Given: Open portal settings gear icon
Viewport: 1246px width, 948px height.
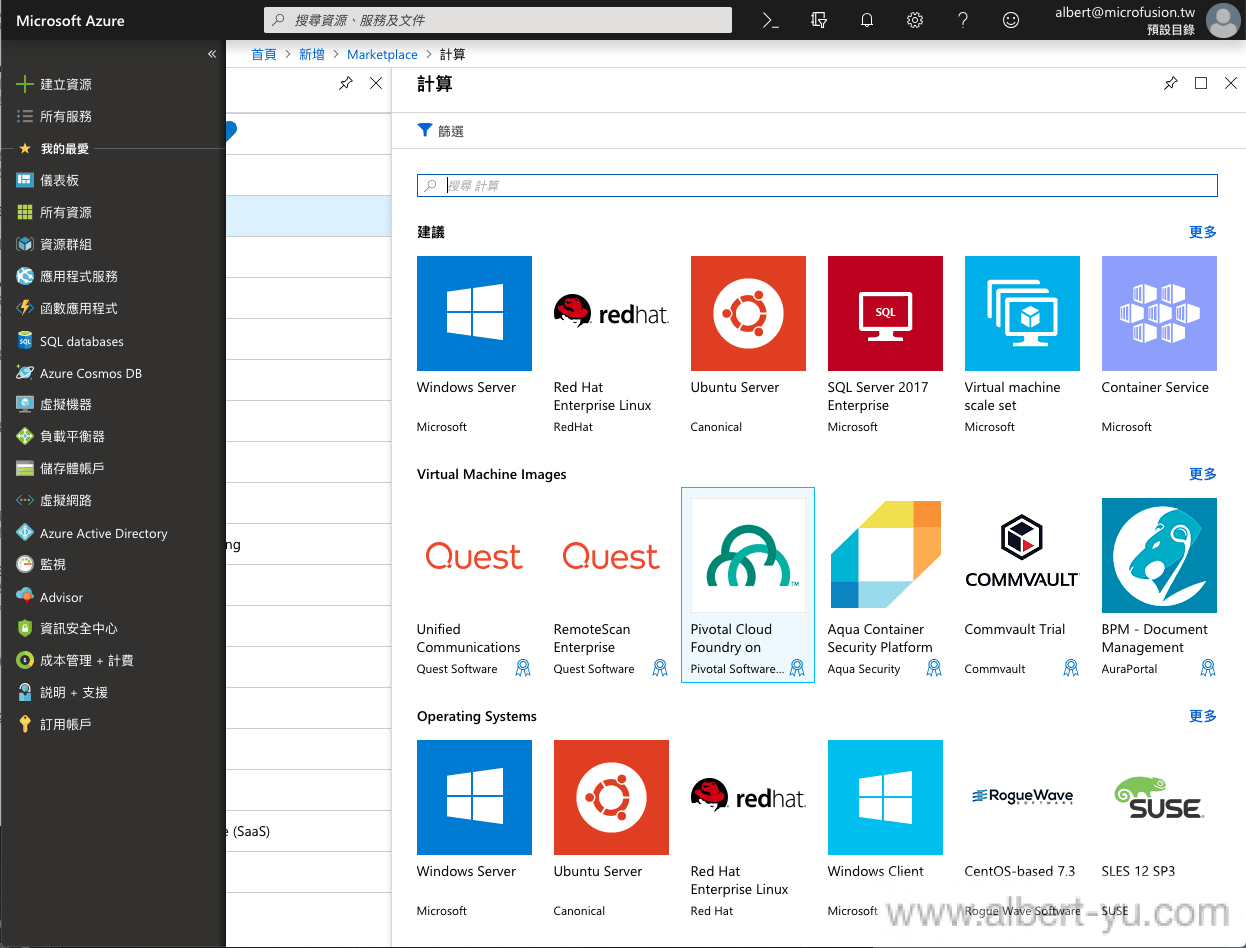Looking at the screenshot, I should click(915, 20).
